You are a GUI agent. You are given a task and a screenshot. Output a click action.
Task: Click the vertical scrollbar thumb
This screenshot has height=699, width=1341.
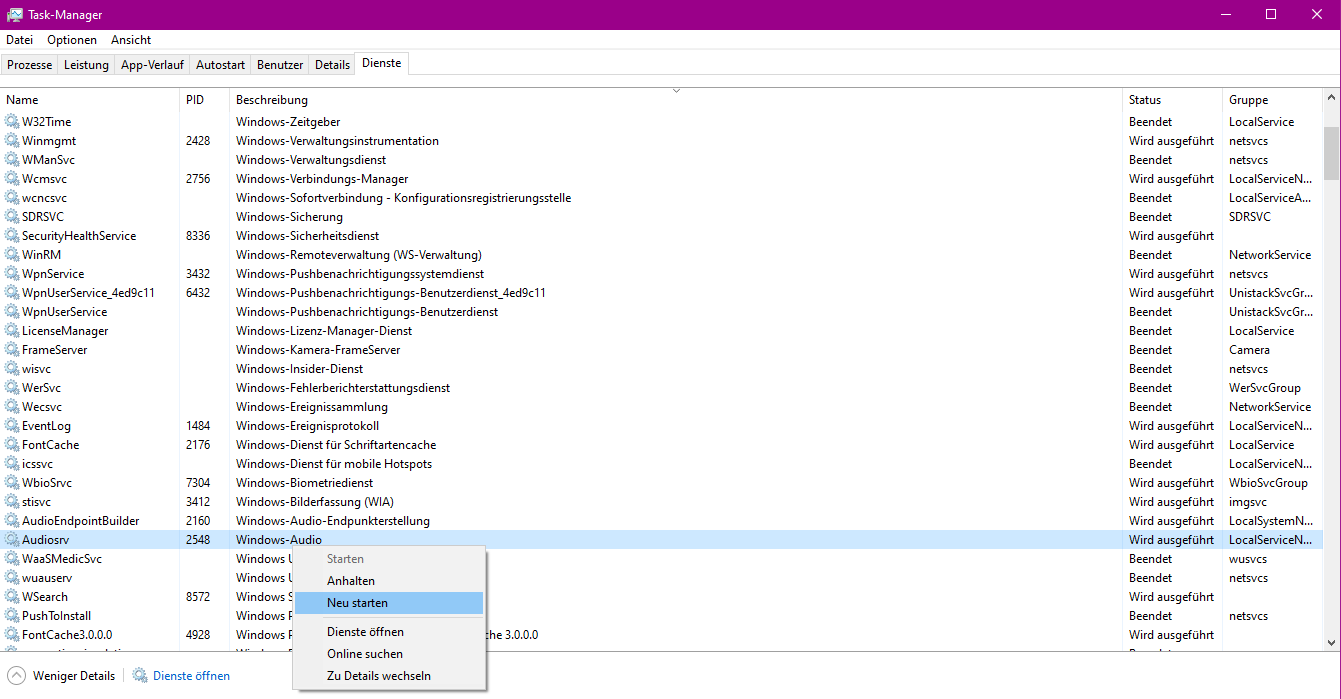point(1331,152)
